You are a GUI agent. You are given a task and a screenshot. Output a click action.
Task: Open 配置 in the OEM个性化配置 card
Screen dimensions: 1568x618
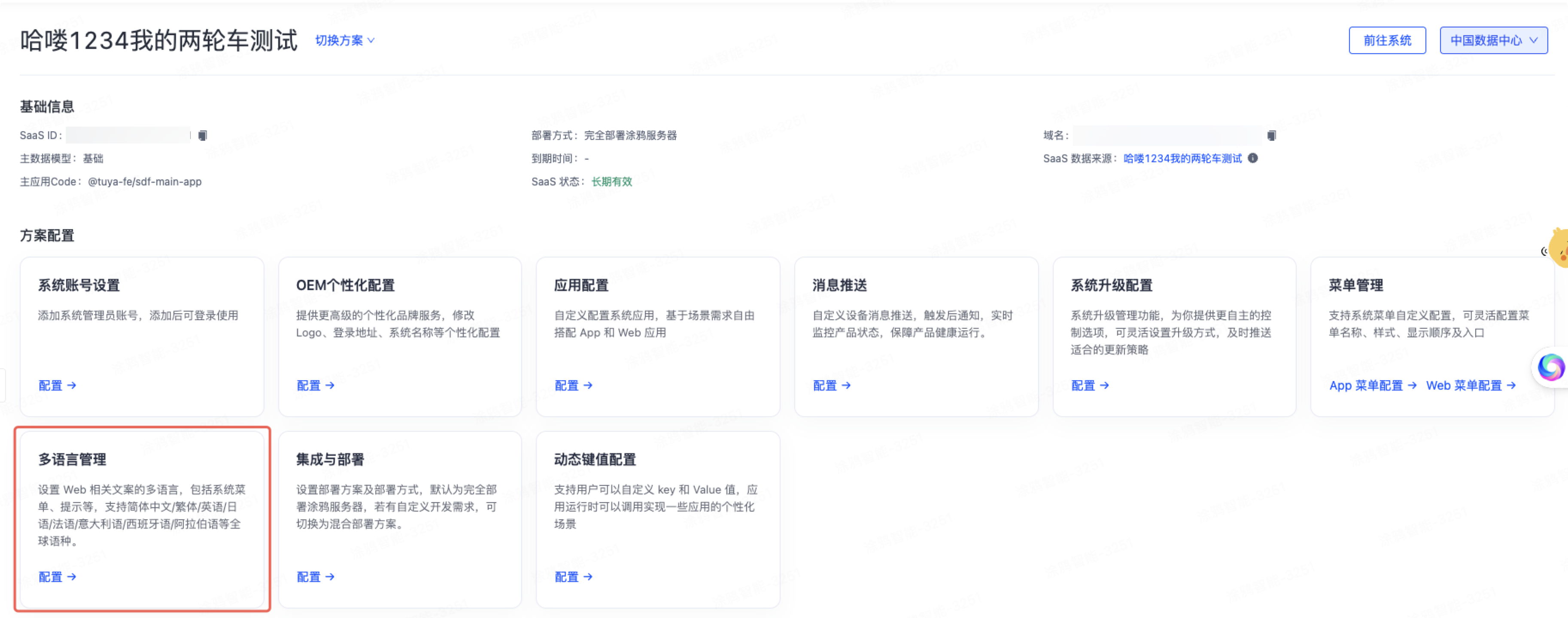[x=315, y=386]
